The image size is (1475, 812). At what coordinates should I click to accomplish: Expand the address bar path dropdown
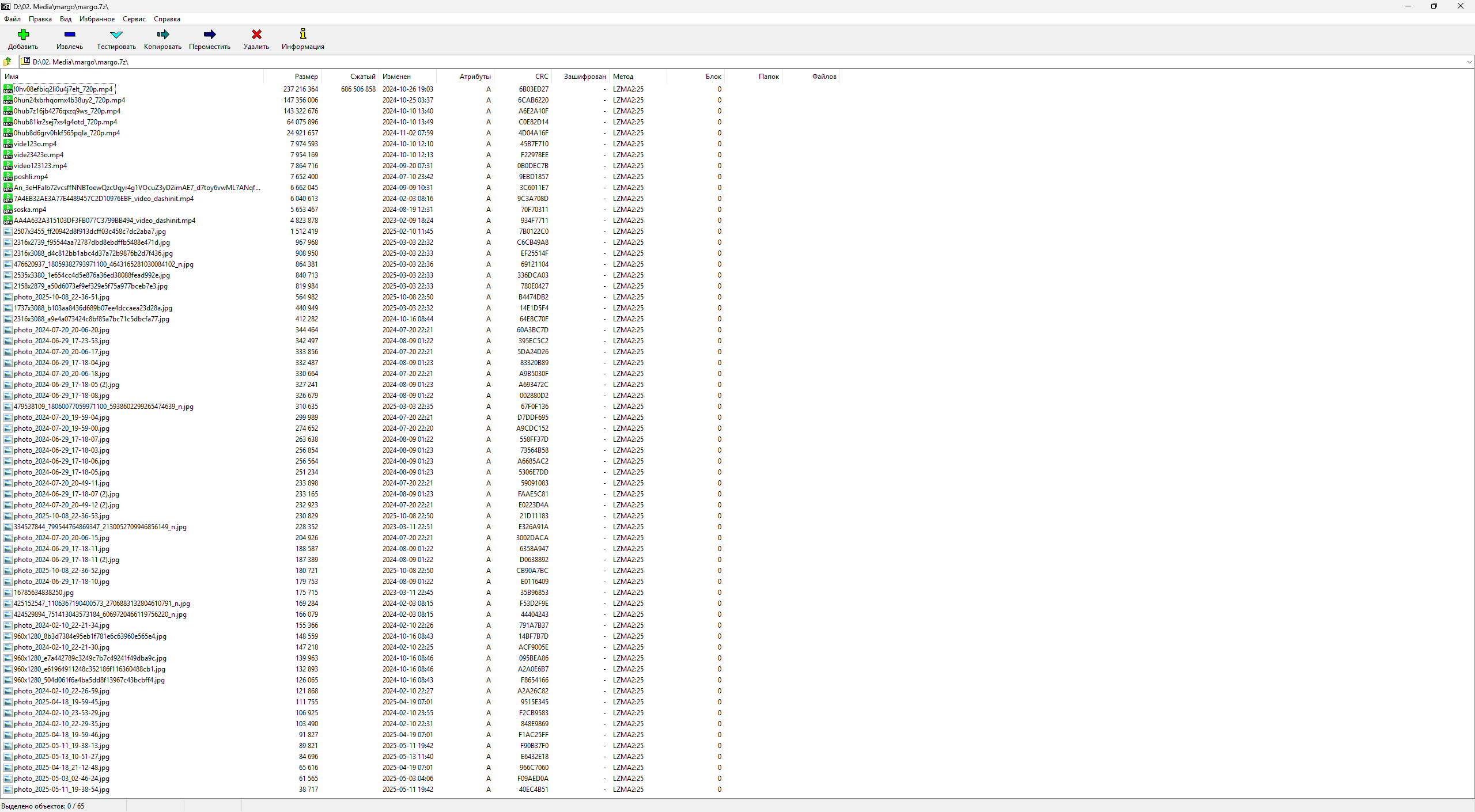pos(1469,62)
